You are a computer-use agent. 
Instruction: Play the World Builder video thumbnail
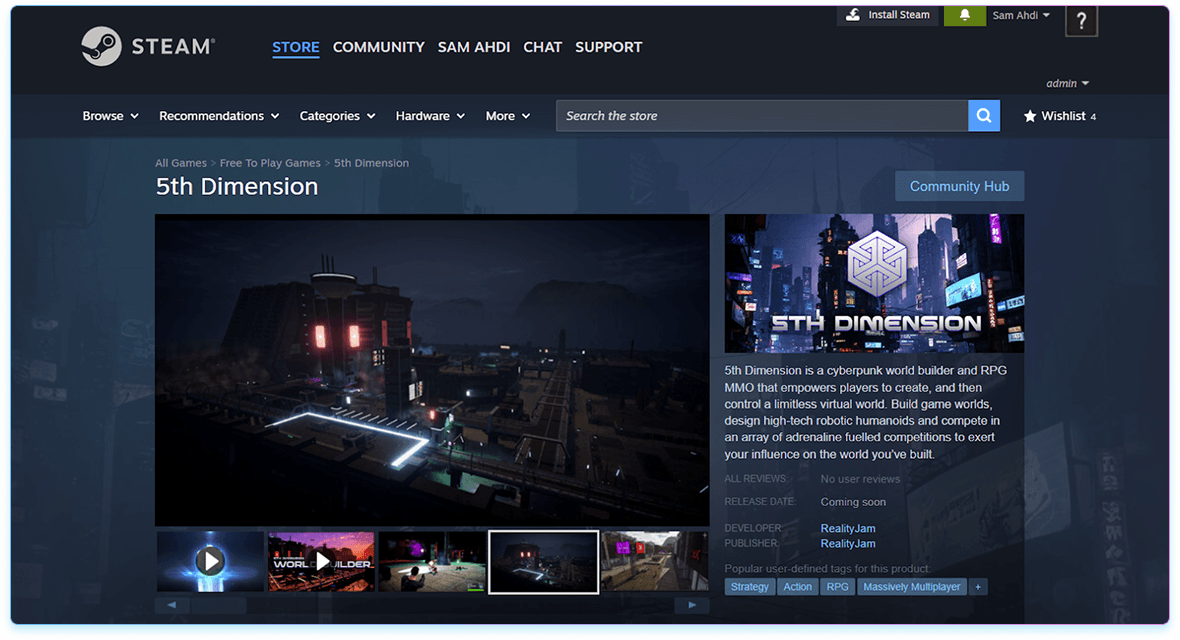coord(321,562)
